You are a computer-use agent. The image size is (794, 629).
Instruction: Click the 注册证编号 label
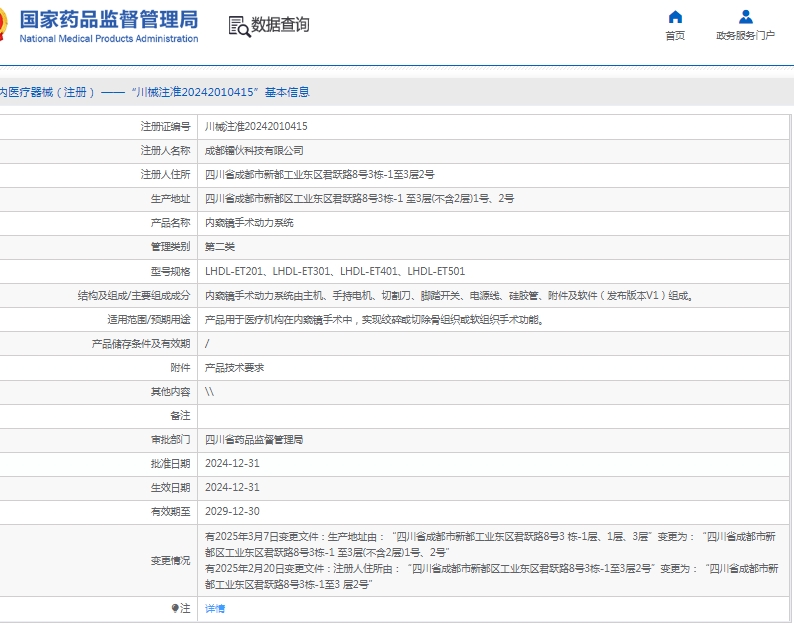click(x=165, y=126)
